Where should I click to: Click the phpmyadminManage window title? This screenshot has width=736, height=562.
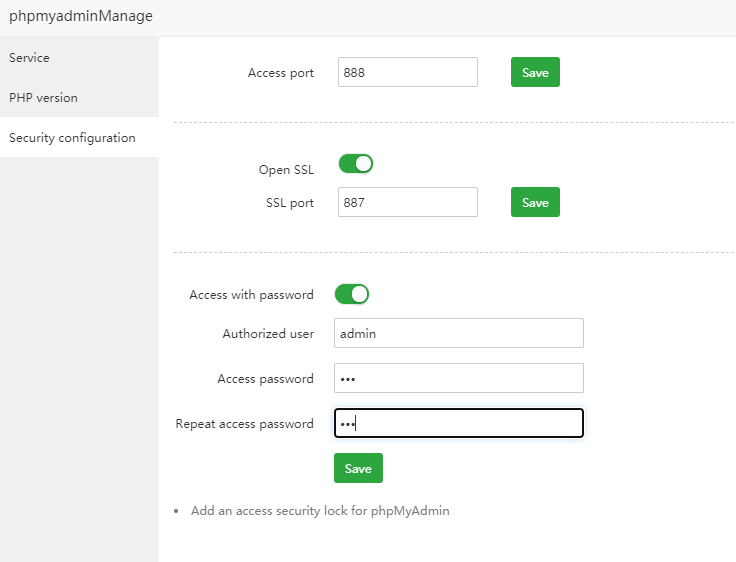click(x=81, y=16)
